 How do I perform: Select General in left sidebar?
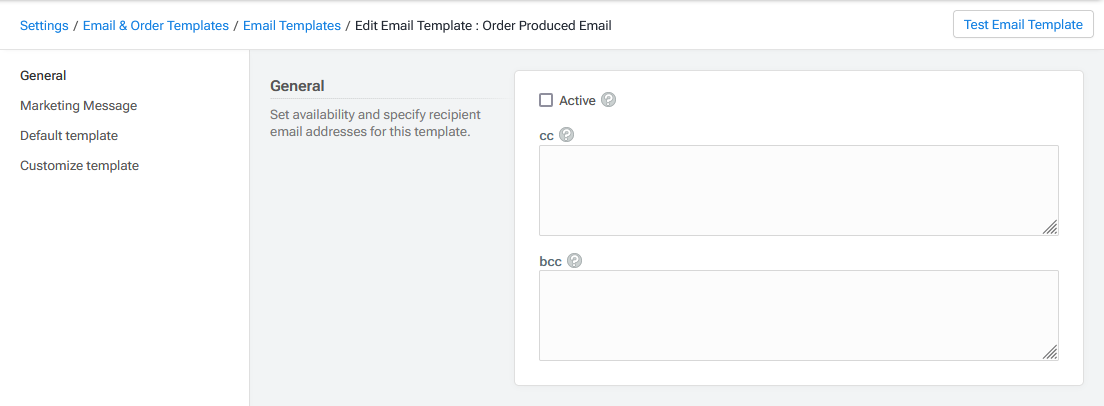click(x=43, y=75)
